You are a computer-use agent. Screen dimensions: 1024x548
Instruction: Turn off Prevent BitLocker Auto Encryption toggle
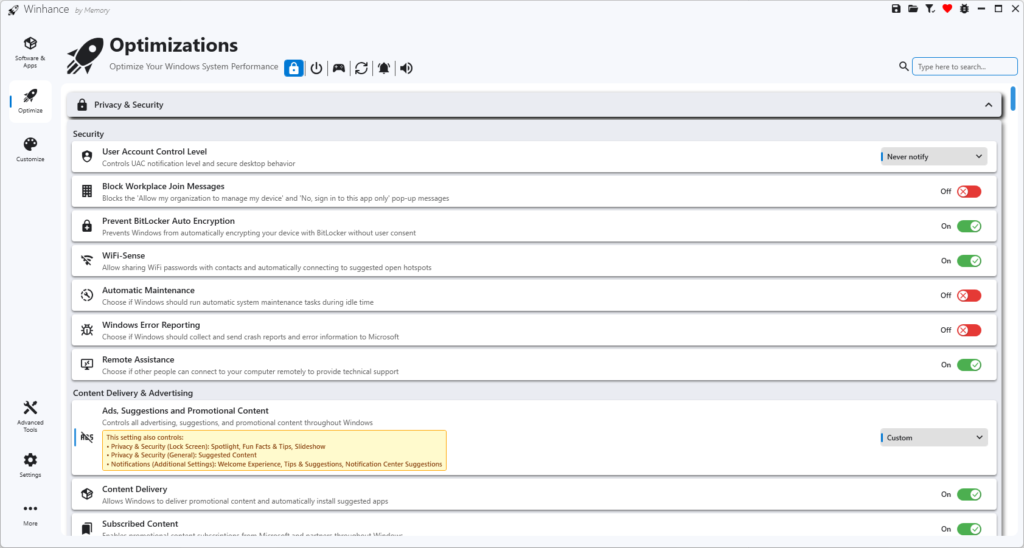tap(969, 226)
